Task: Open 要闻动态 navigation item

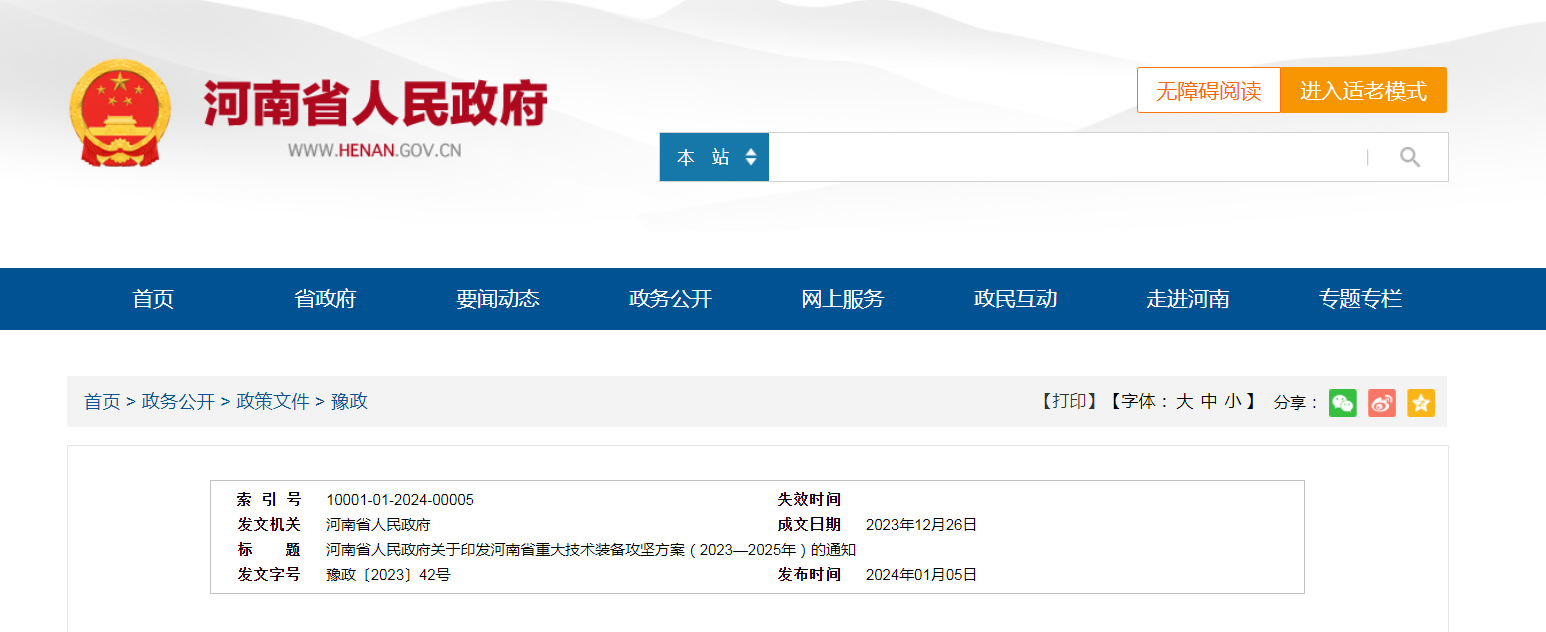Action: coord(498,299)
